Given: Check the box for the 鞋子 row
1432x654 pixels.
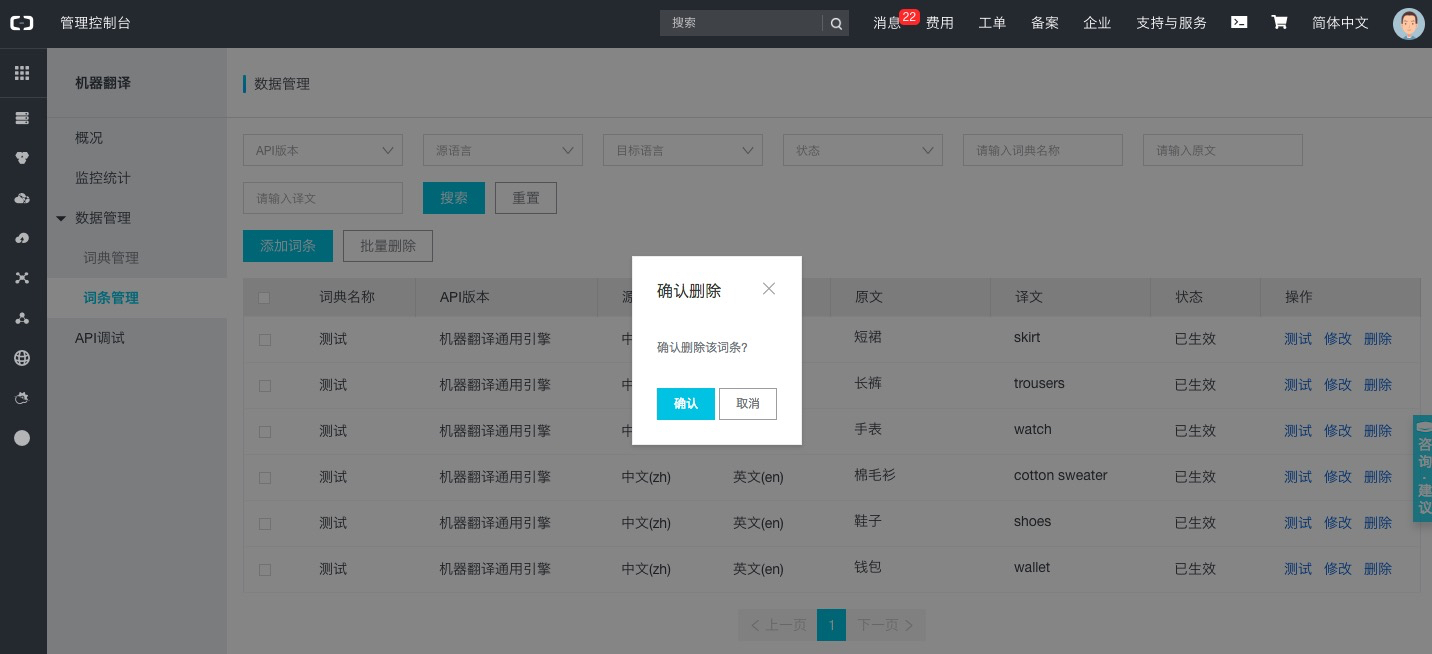Looking at the screenshot, I should point(265,524).
